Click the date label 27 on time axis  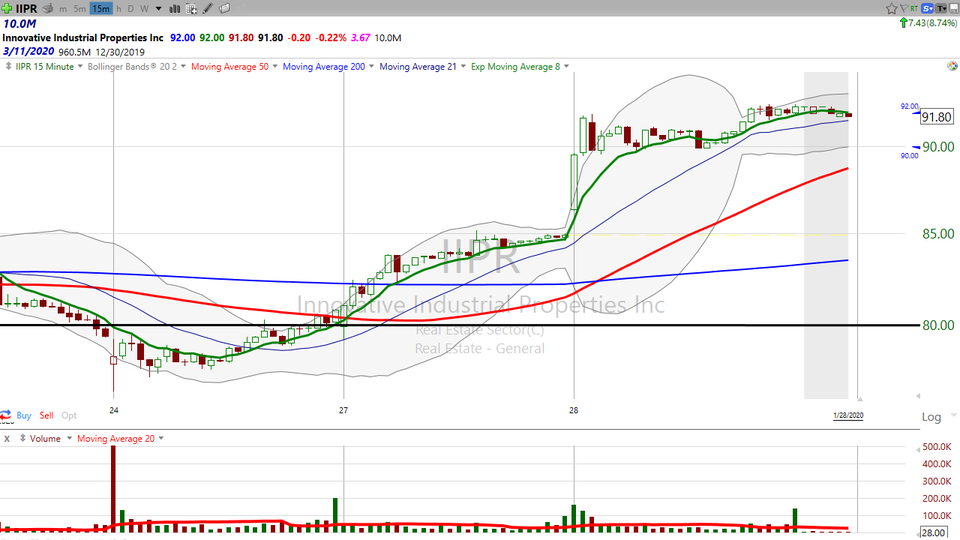tap(343, 410)
